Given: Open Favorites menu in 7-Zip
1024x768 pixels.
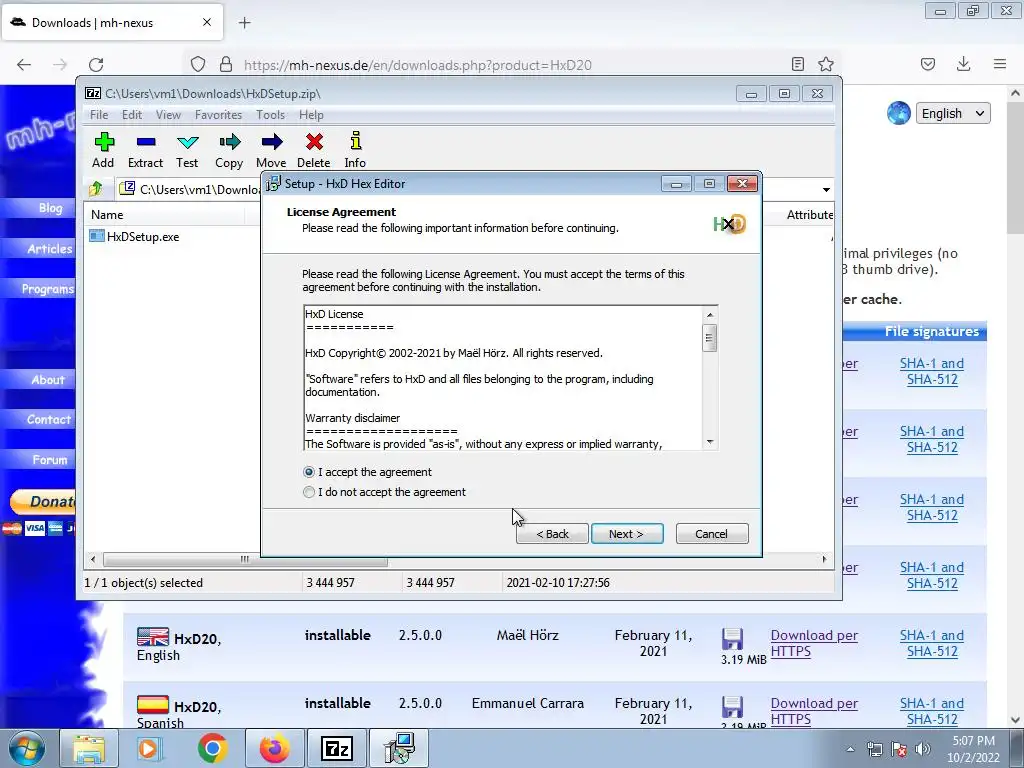Looking at the screenshot, I should click(218, 115).
